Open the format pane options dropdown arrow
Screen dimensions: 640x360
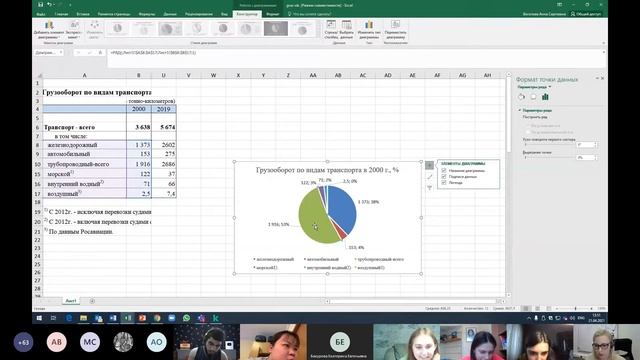(597, 78)
